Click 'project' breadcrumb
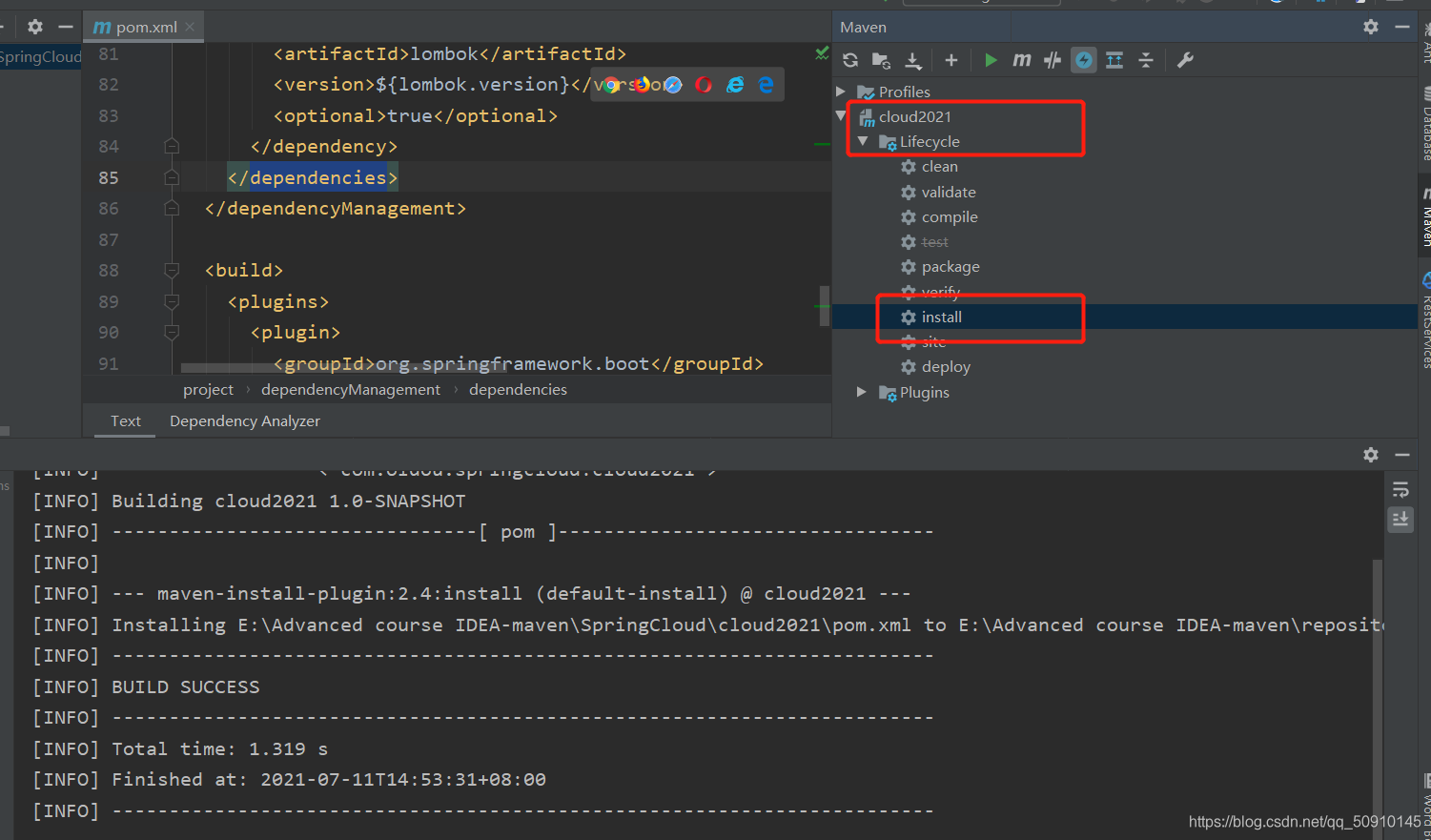 click(208, 389)
